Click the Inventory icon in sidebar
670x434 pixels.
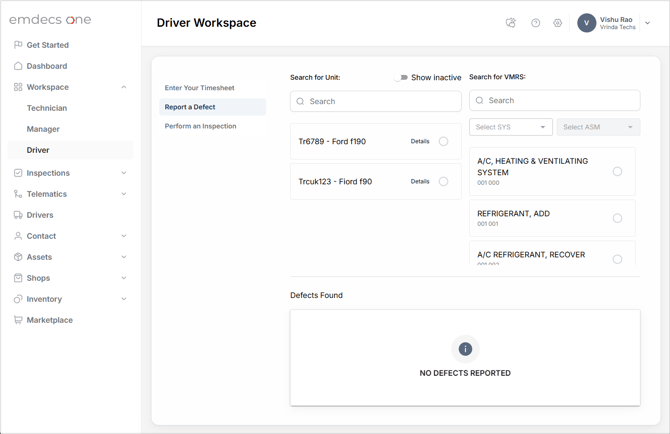18,299
